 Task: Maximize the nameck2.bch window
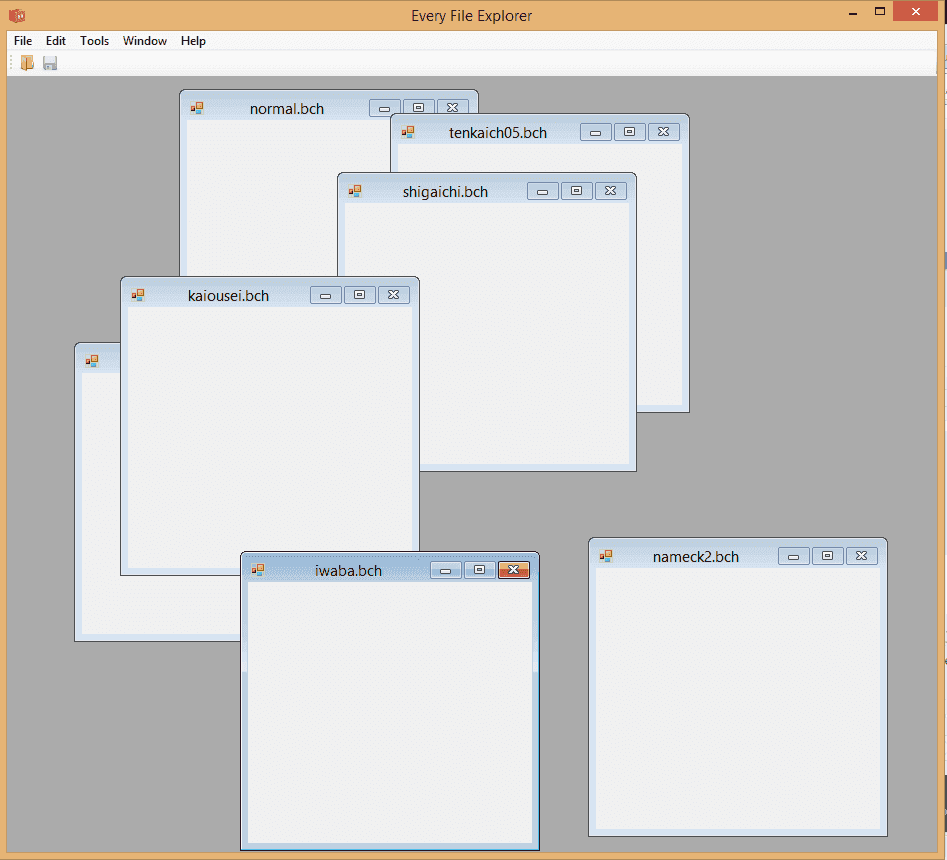click(x=827, y=556)
